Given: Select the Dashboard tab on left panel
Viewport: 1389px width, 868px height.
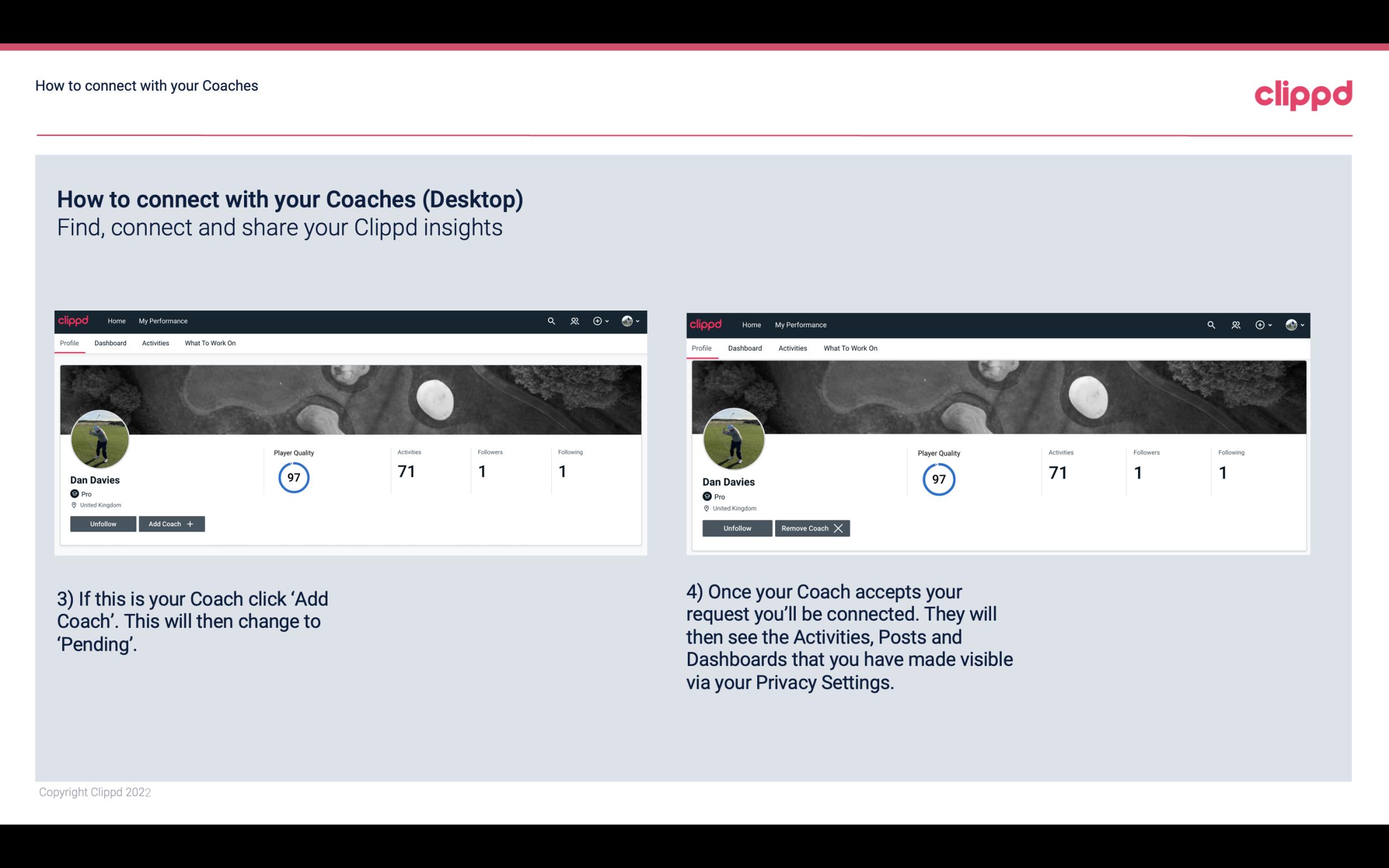Looking at the screenshot, I should pyautogui.click(x=110, y=343).
